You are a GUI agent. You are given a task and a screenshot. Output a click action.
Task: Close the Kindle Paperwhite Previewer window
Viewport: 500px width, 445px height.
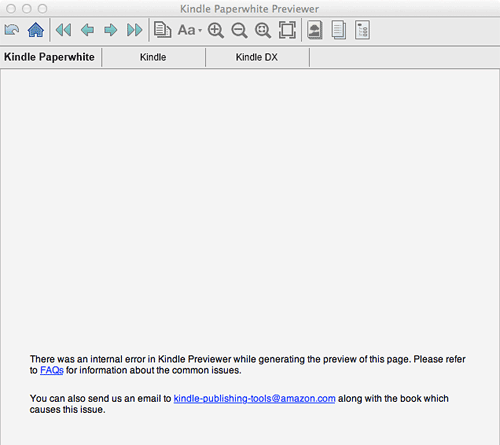[x=11, y=9]
